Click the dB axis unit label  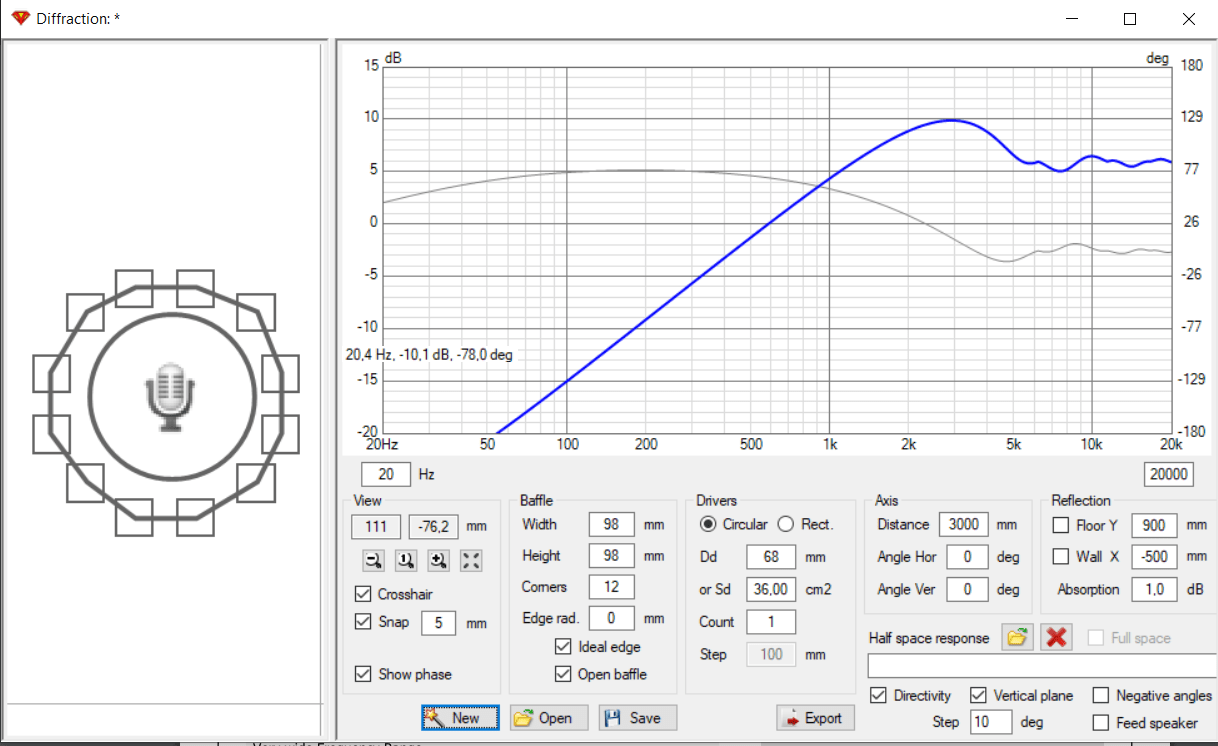(x=393, y=58)
